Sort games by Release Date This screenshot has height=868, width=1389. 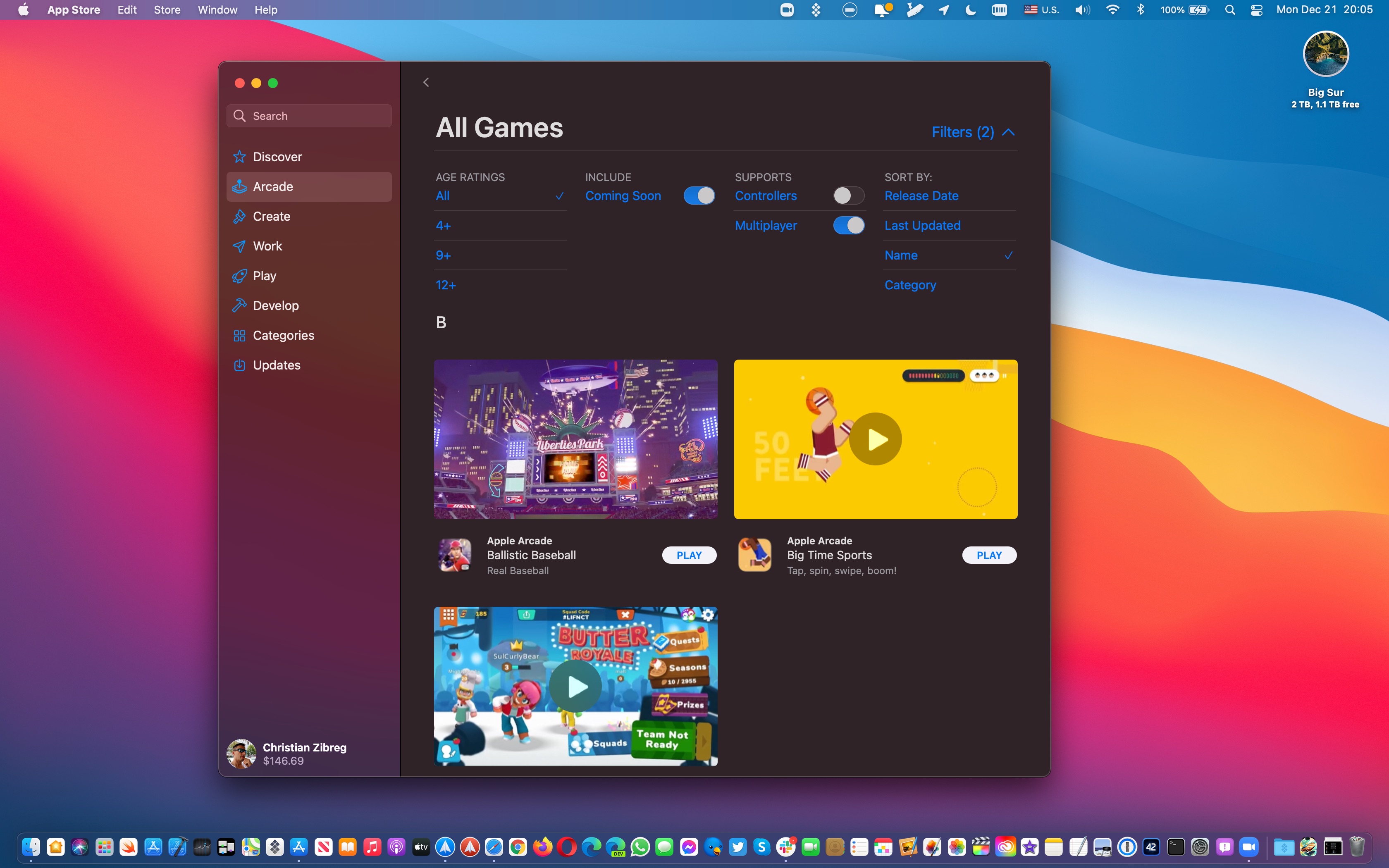pos(950,196)
